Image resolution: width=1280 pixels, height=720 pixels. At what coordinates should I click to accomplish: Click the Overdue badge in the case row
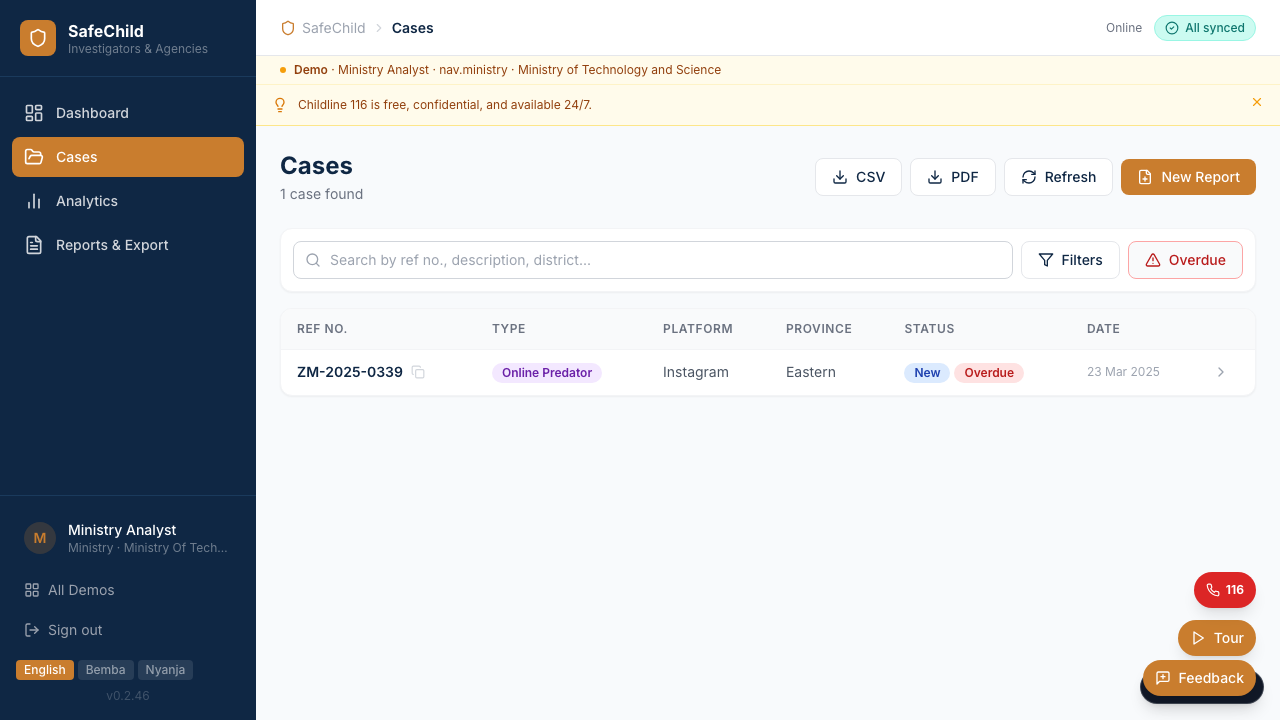click(x=989, y=373)
